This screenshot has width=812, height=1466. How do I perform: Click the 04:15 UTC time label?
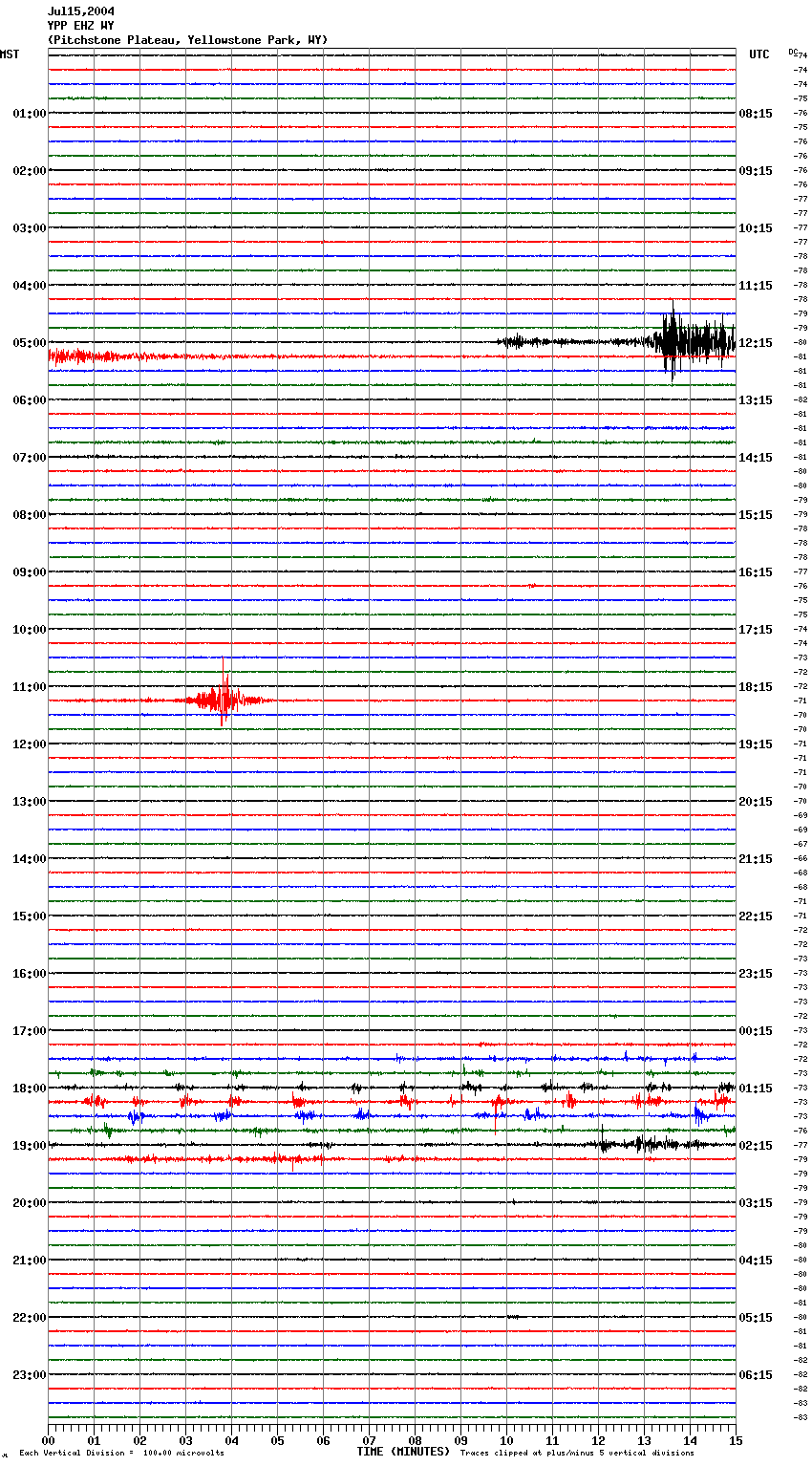tap(756, 1261)
